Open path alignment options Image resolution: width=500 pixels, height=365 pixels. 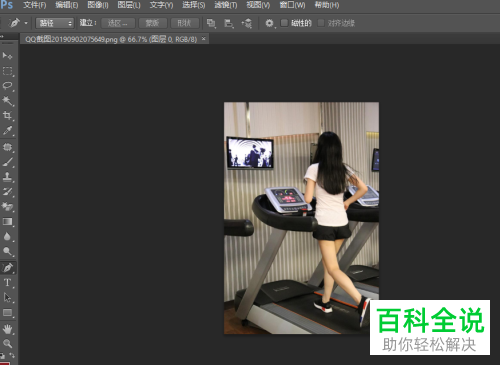click(229, 23)
